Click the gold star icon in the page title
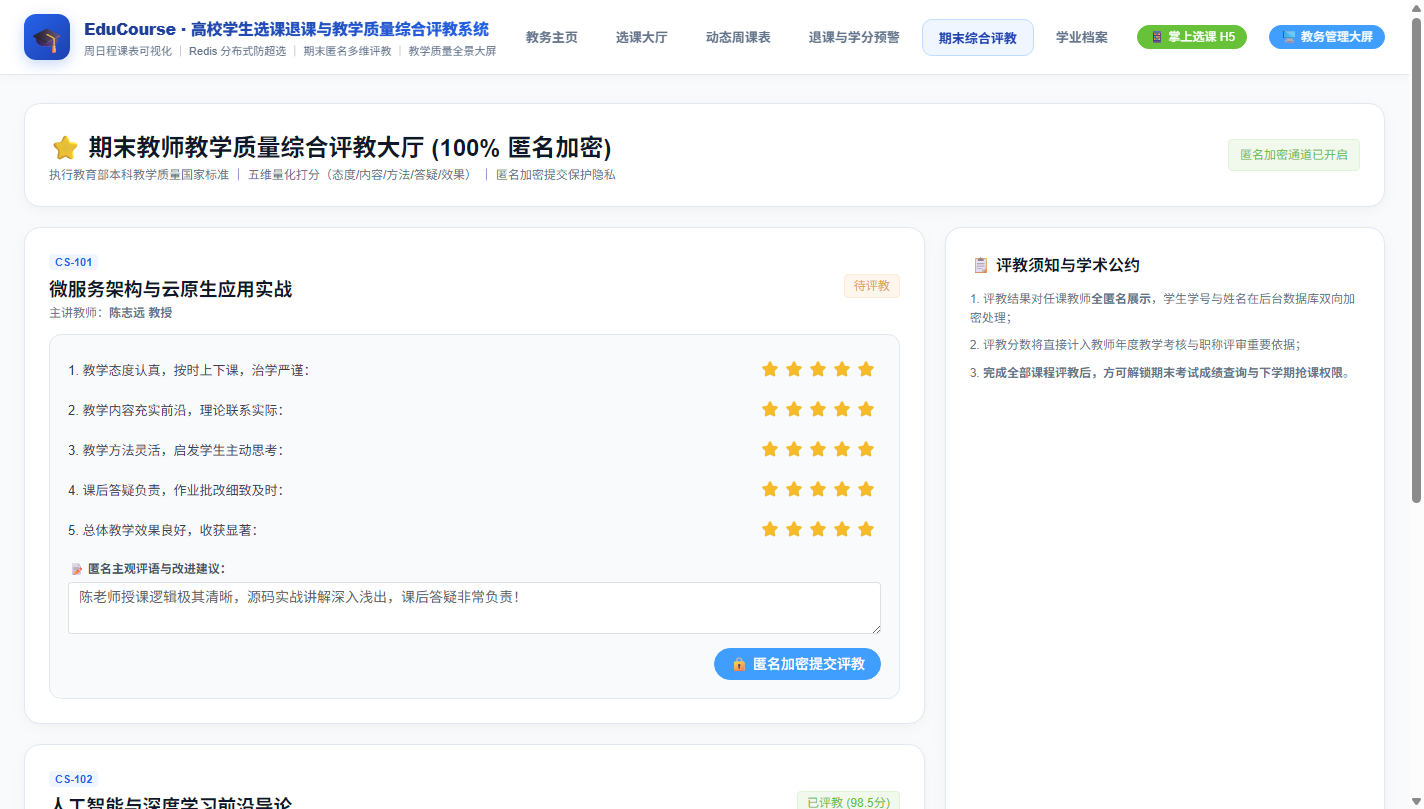Viewport: 1424px width, 809px height. (65, 148)
